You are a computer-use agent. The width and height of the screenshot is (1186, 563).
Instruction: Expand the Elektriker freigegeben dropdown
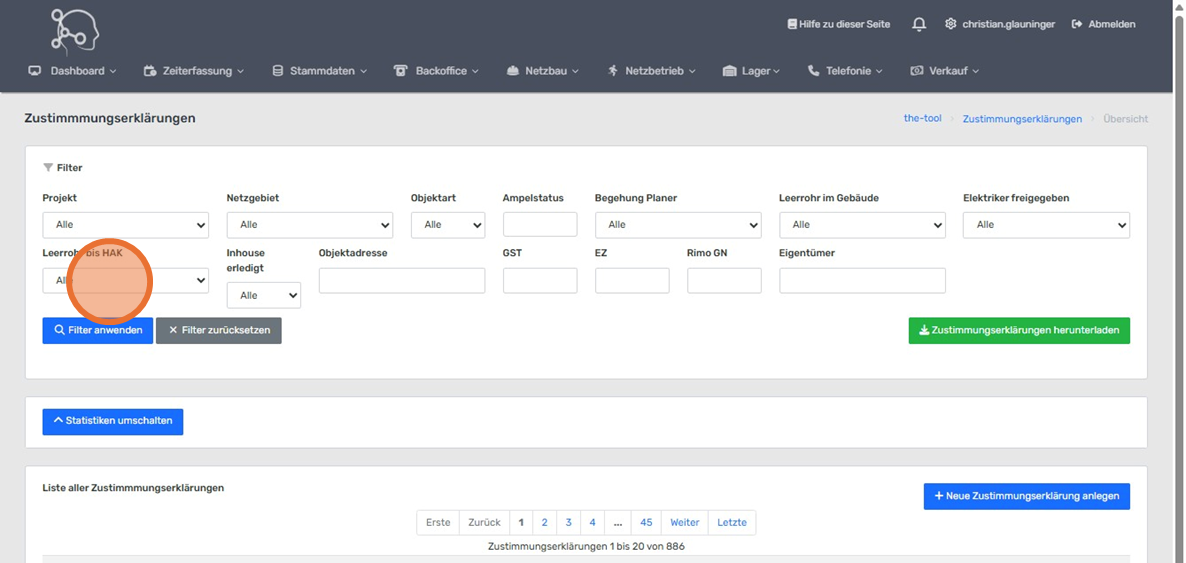tap(1045, 225)
